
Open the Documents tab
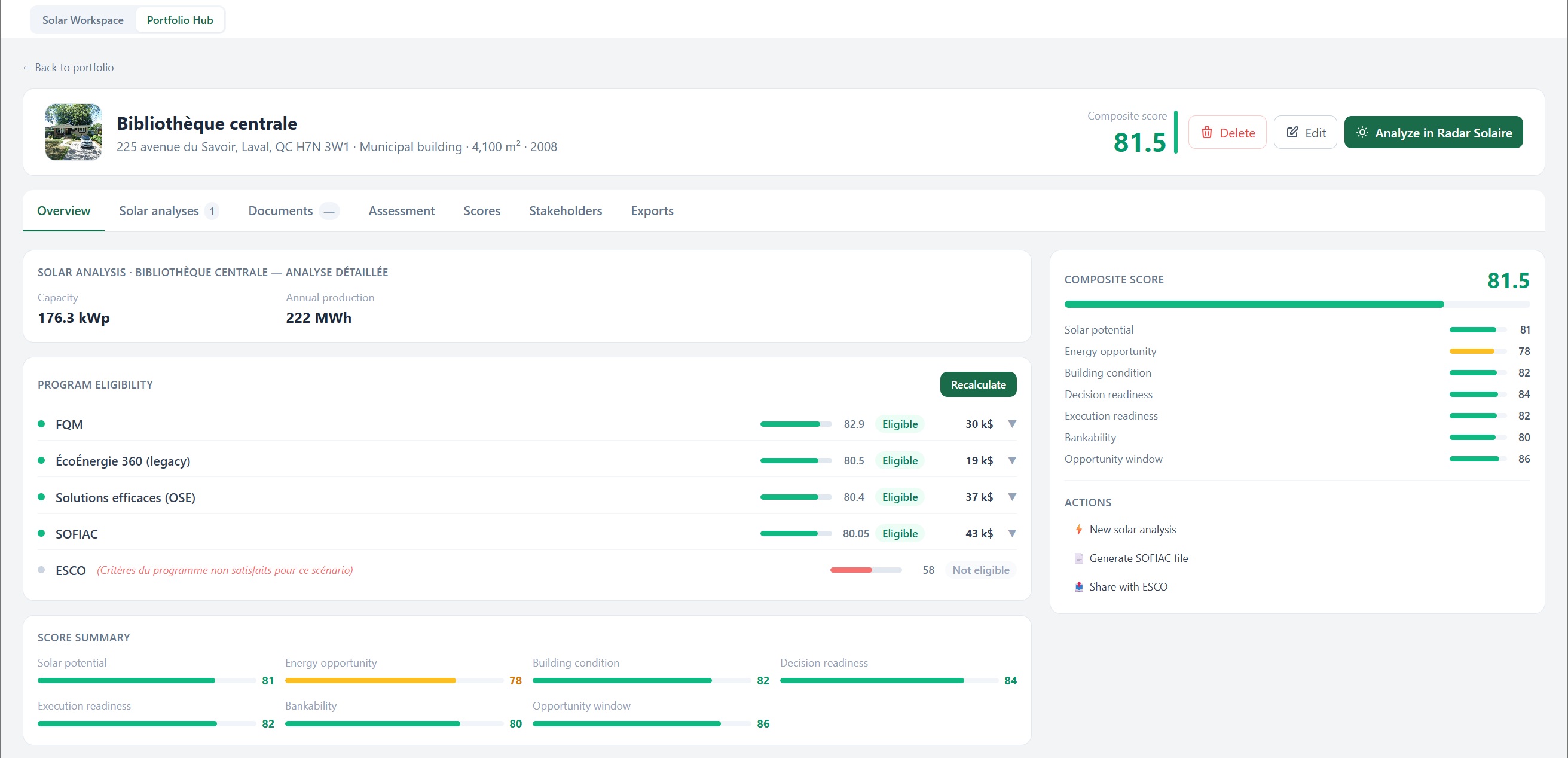click(x=294, y=210)
